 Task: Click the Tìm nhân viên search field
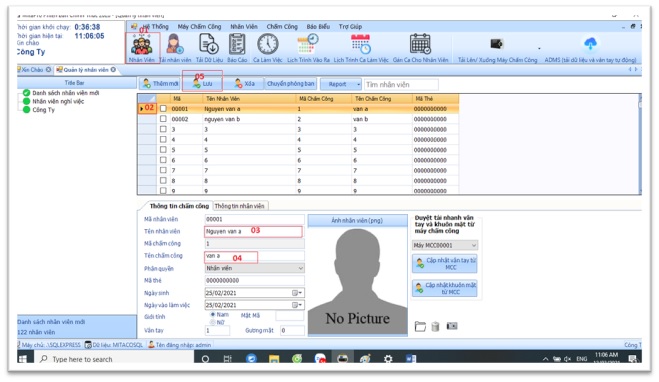(401, 84)
